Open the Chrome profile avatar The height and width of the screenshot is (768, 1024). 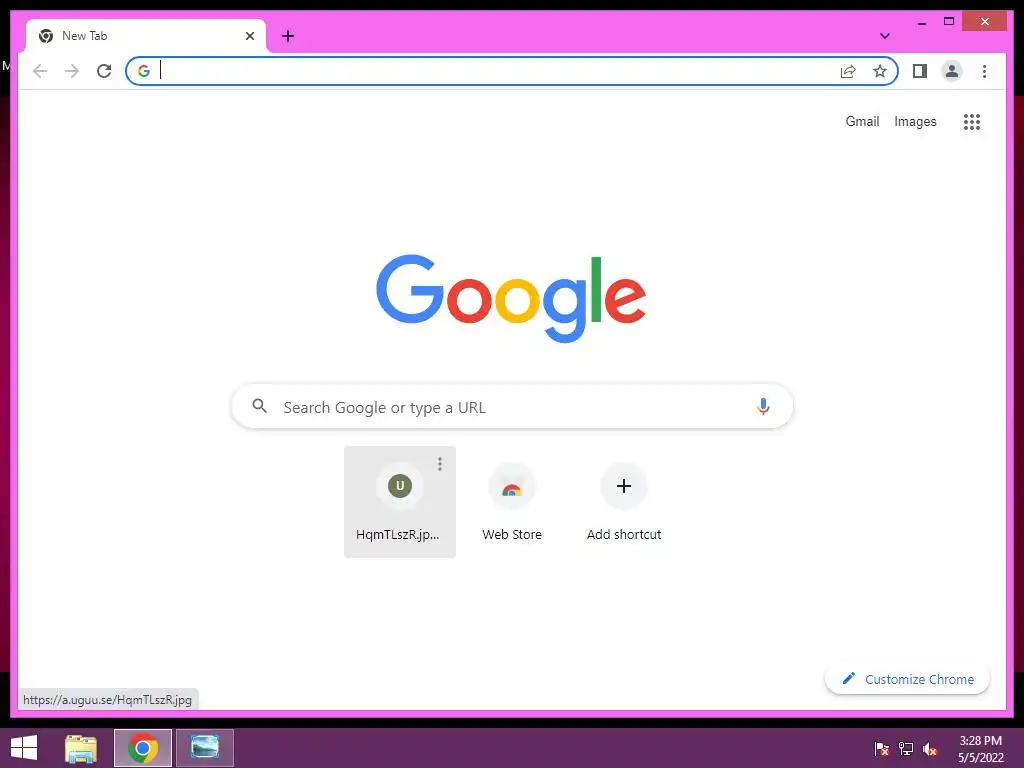tap(952, 71)
